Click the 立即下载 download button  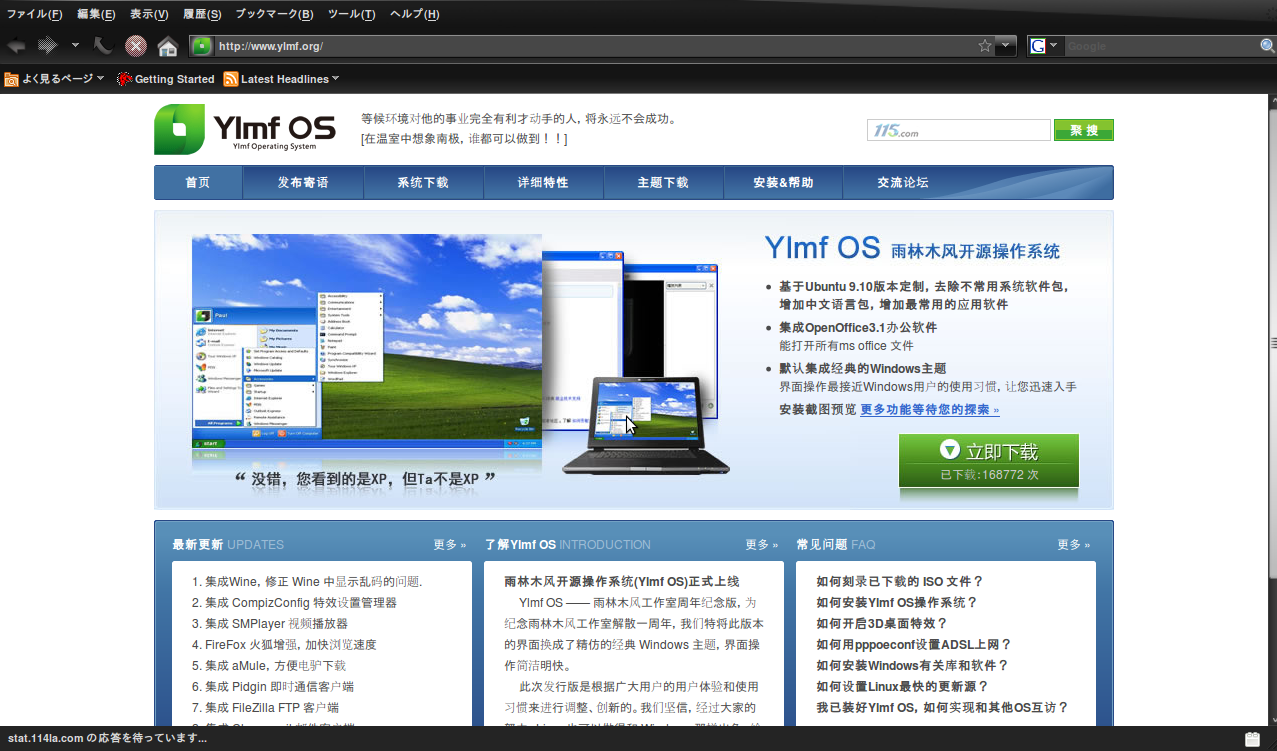click(988, 450)
